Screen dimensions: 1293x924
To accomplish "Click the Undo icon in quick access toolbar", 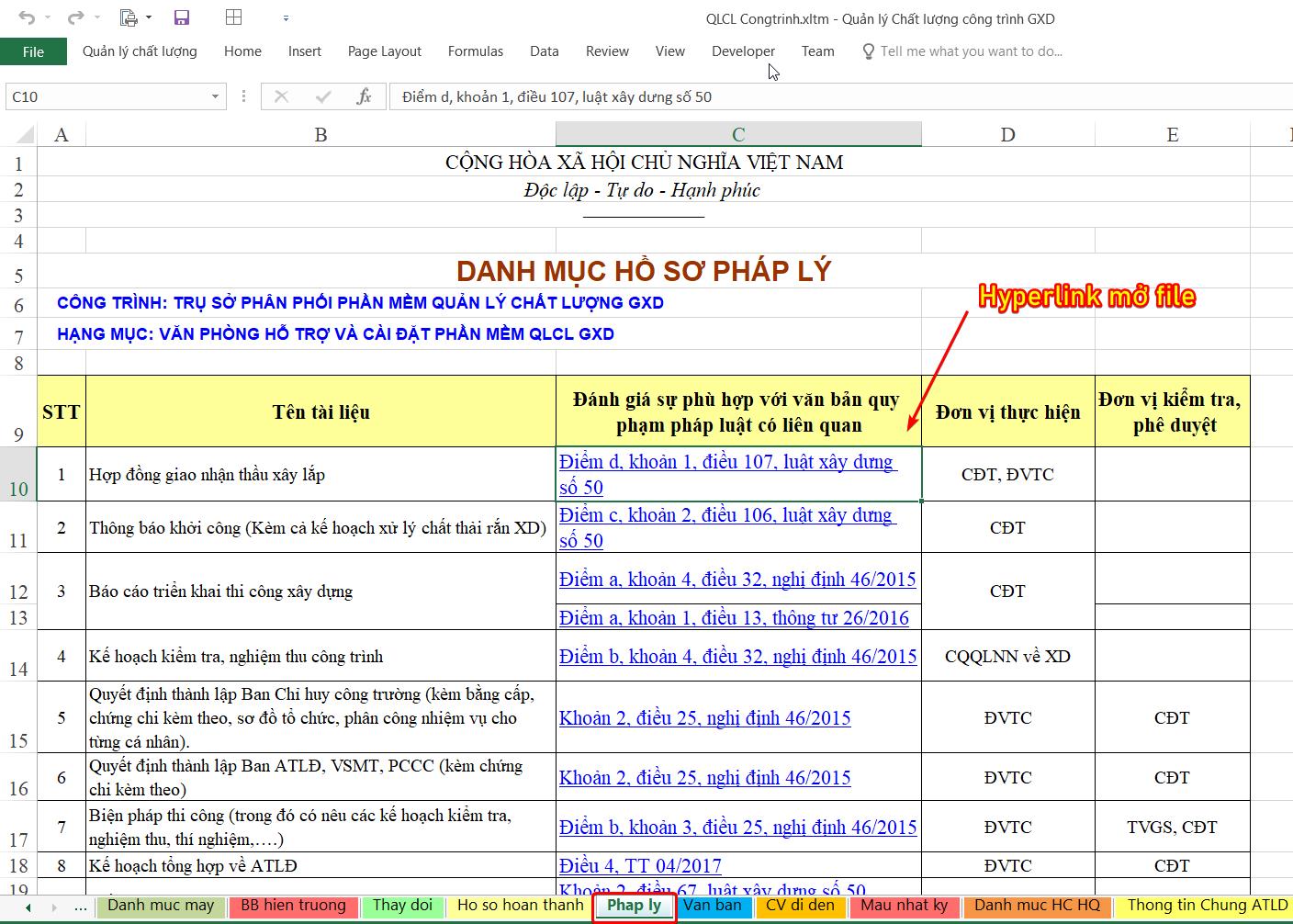I will coord(27,17).
